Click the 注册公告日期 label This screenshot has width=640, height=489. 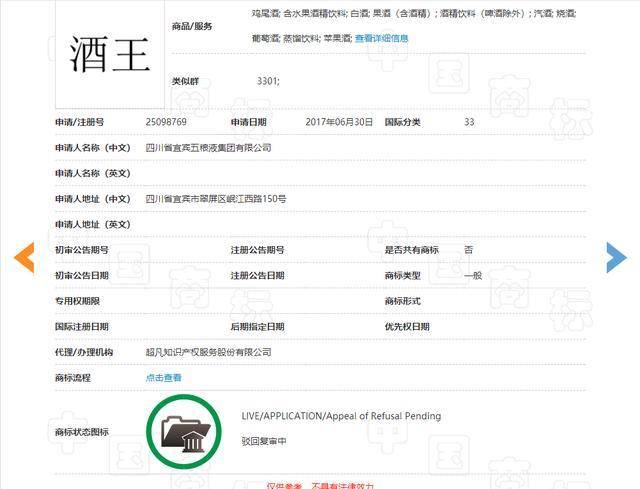(x=257, y=276)
